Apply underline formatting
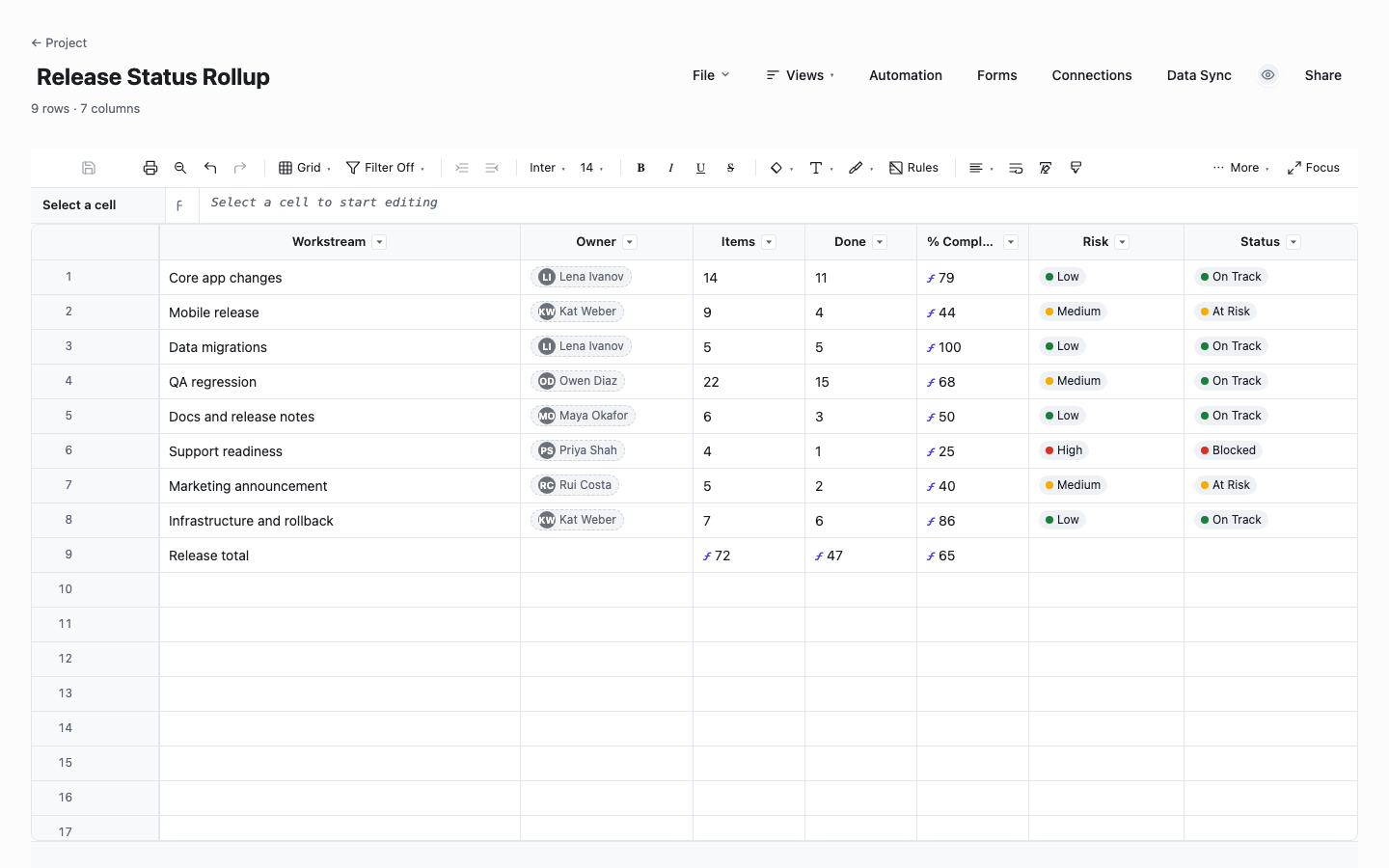Image resolution: width=1389 pixels, height=868 pixels. pyautogui.click(x=700, y=168)
